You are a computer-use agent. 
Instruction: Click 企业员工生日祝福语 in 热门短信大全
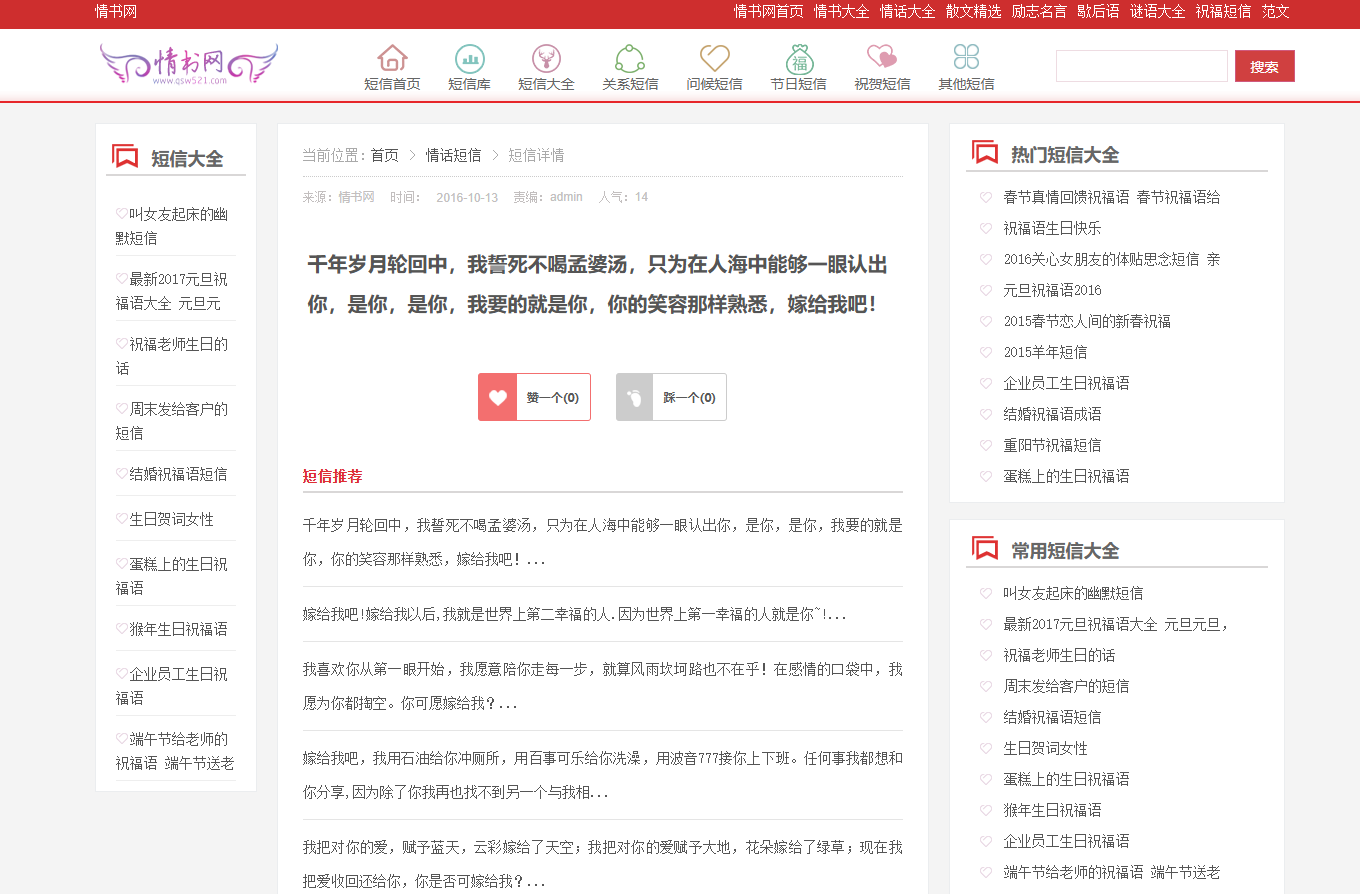tap(1067, 384)
